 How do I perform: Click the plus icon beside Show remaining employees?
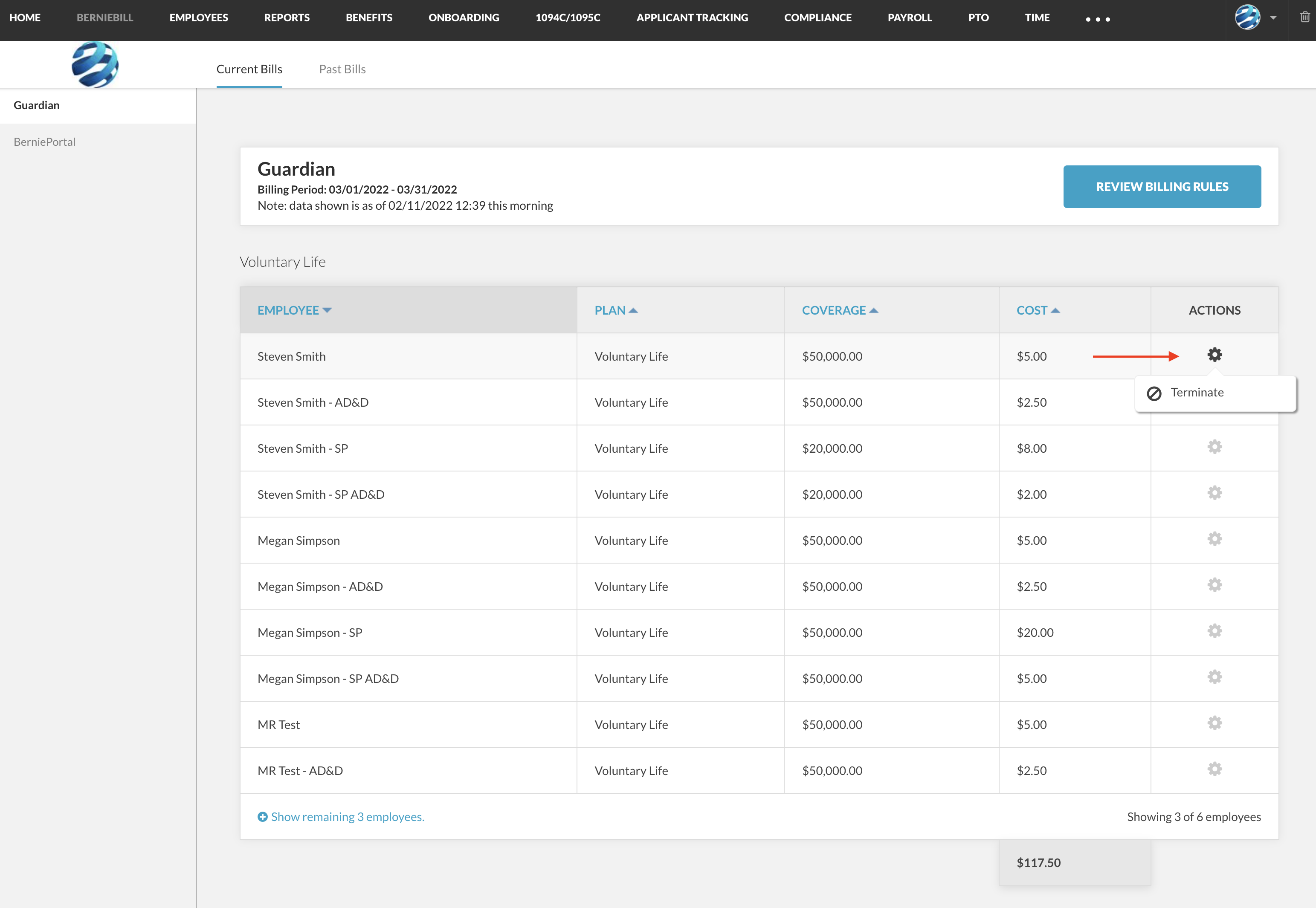click(x=262, y=816)
